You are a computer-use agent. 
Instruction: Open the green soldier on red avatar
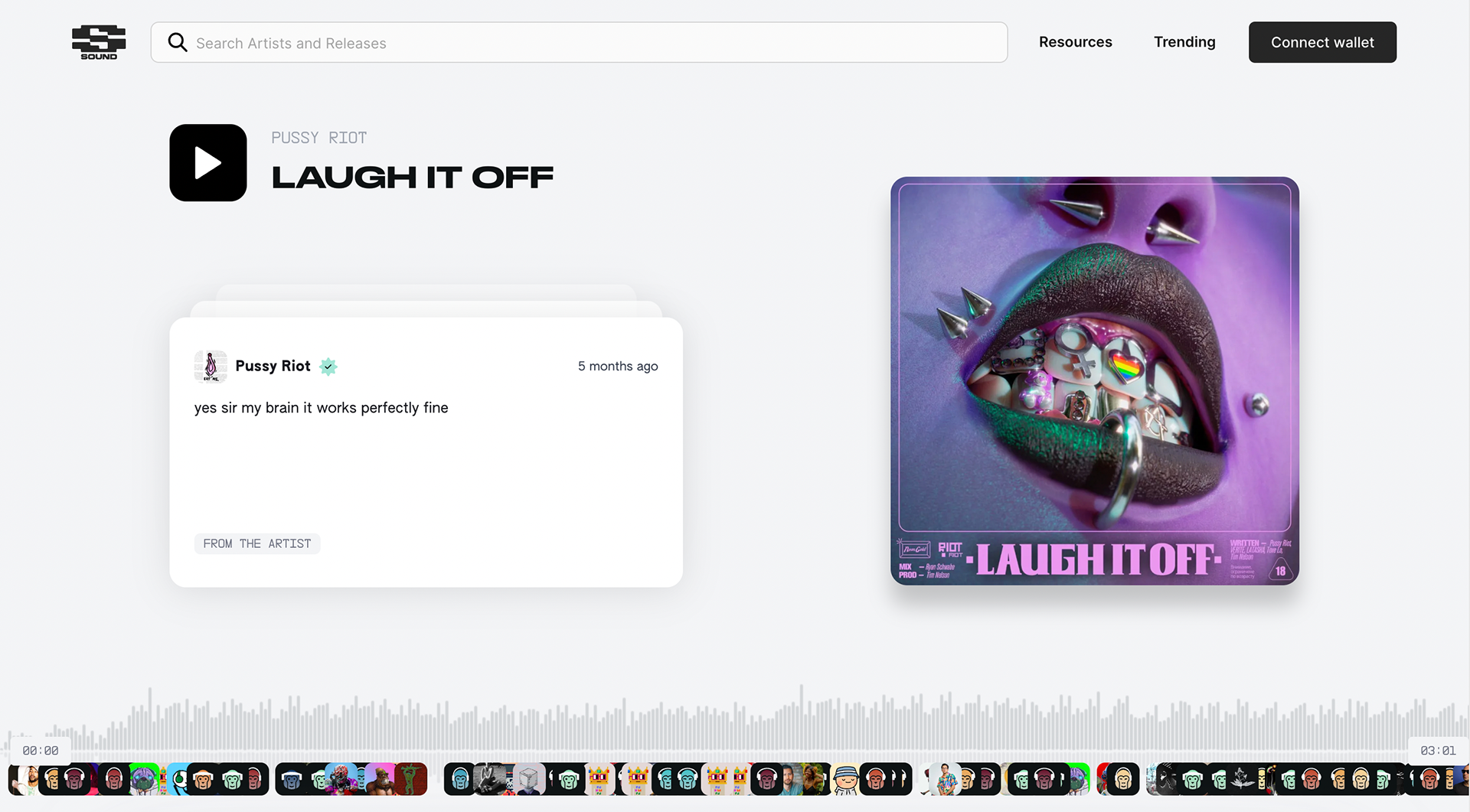point(411,779)
